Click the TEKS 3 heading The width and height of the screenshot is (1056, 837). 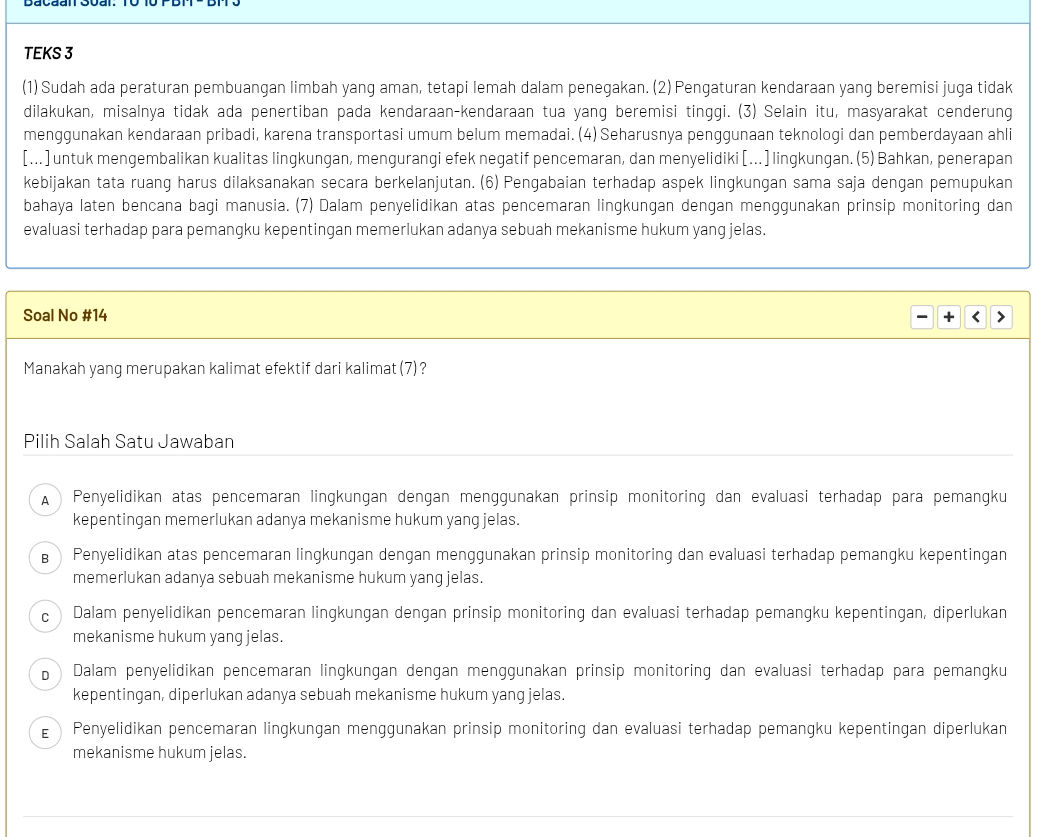click(x=46, y=52)
